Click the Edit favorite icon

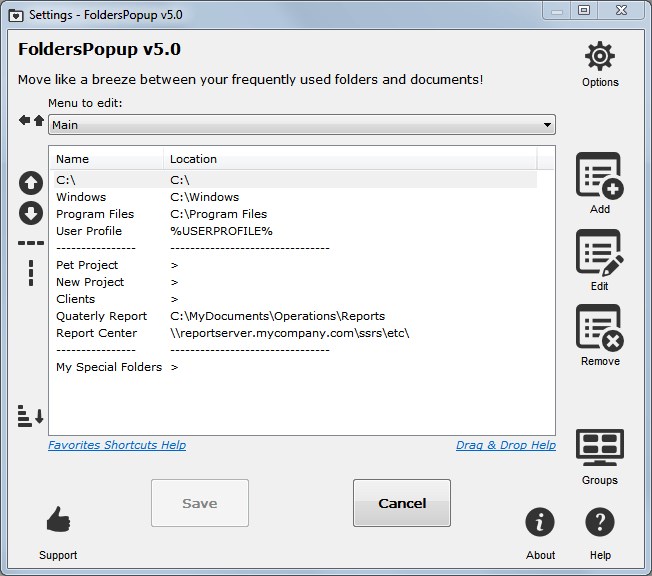point(599,252)
